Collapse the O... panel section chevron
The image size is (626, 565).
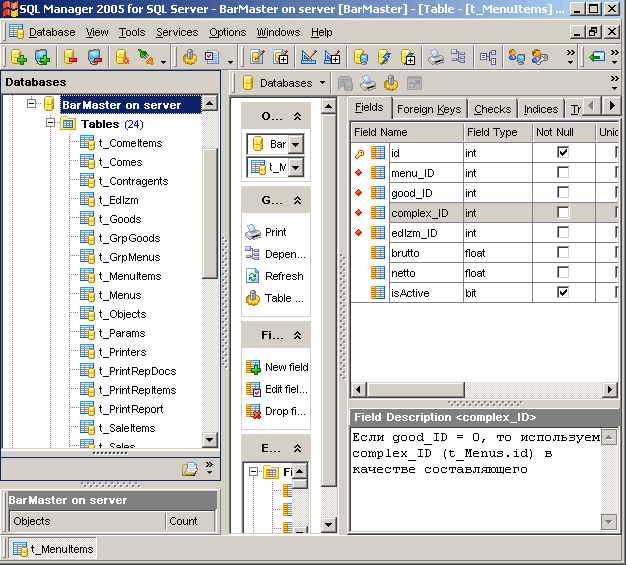297,117
